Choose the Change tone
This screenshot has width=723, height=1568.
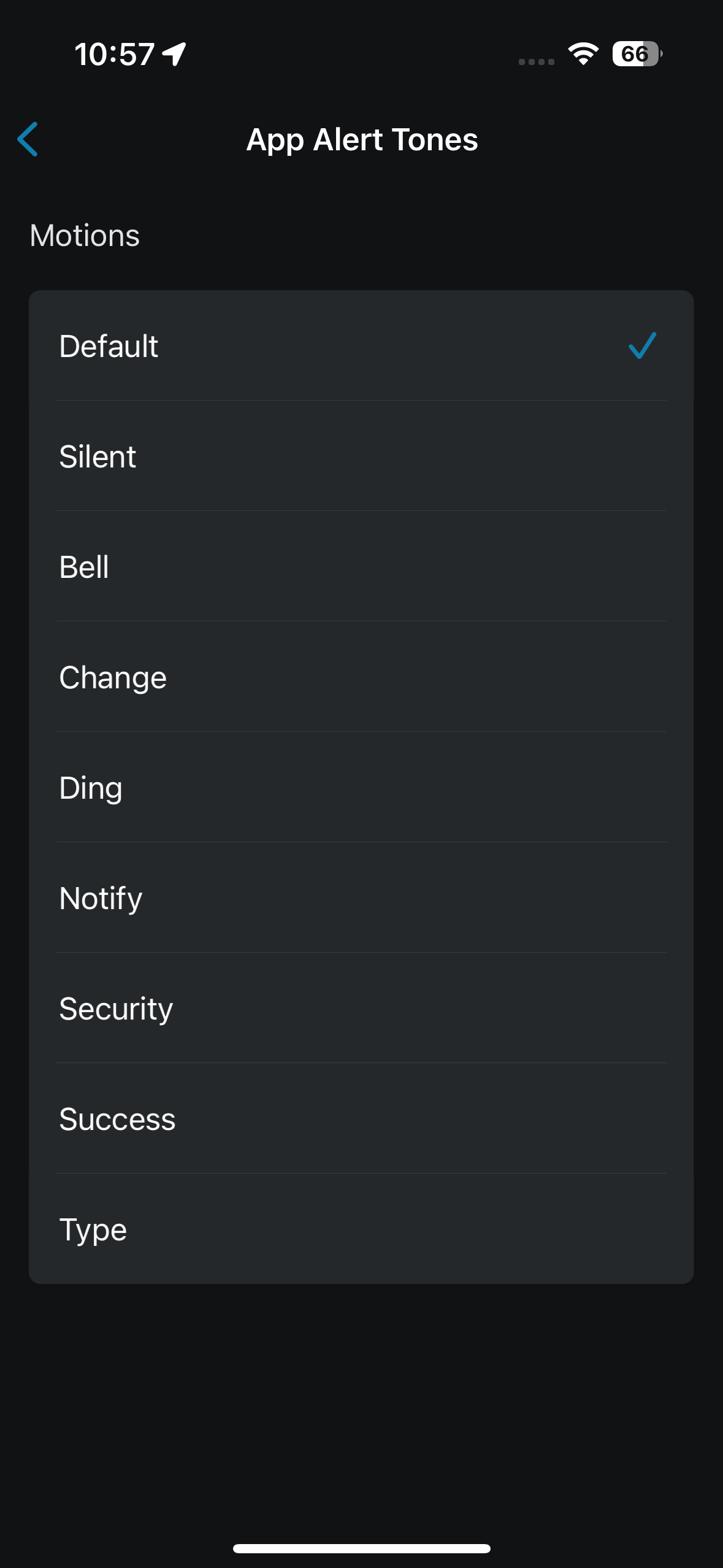click(x=361, y=677)
